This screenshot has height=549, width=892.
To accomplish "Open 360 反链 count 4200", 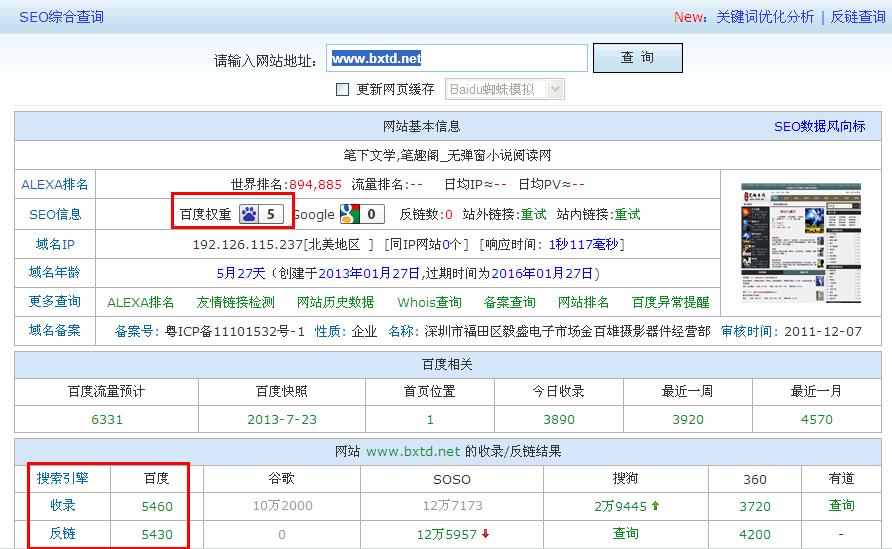I will [x=755, y=535].
